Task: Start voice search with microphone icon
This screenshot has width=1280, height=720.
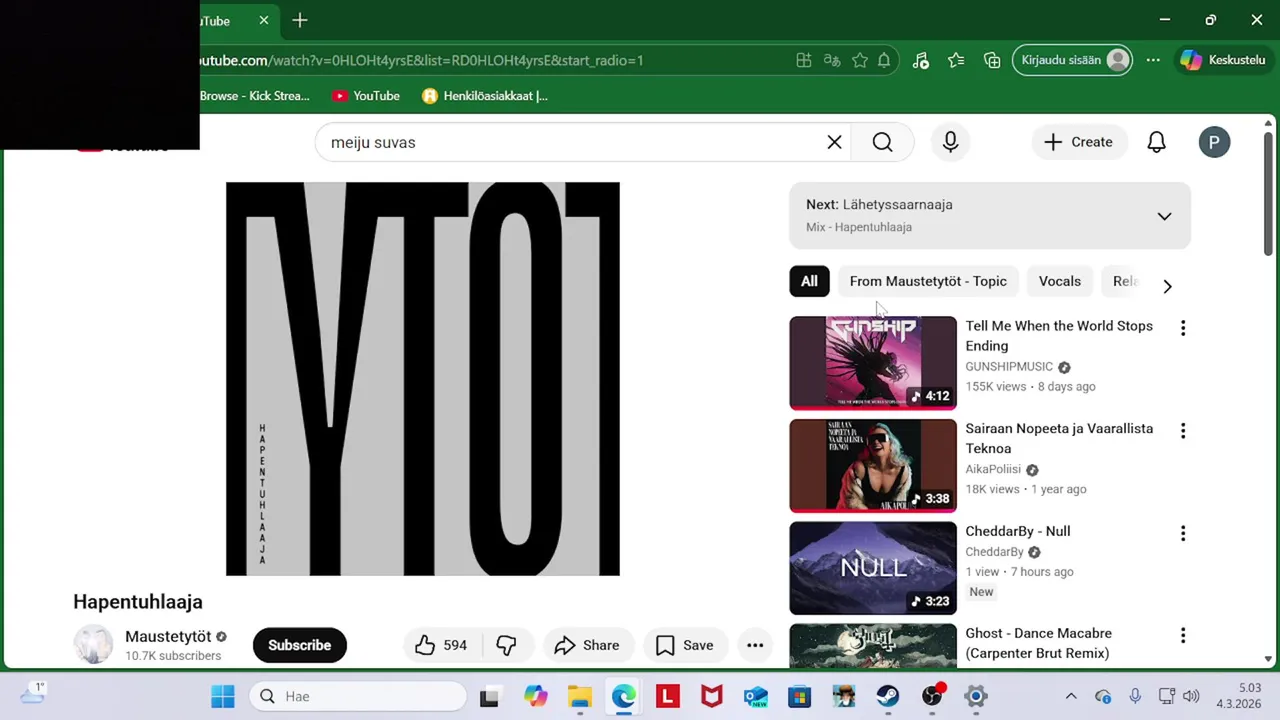Action: (x=950, y=142)
